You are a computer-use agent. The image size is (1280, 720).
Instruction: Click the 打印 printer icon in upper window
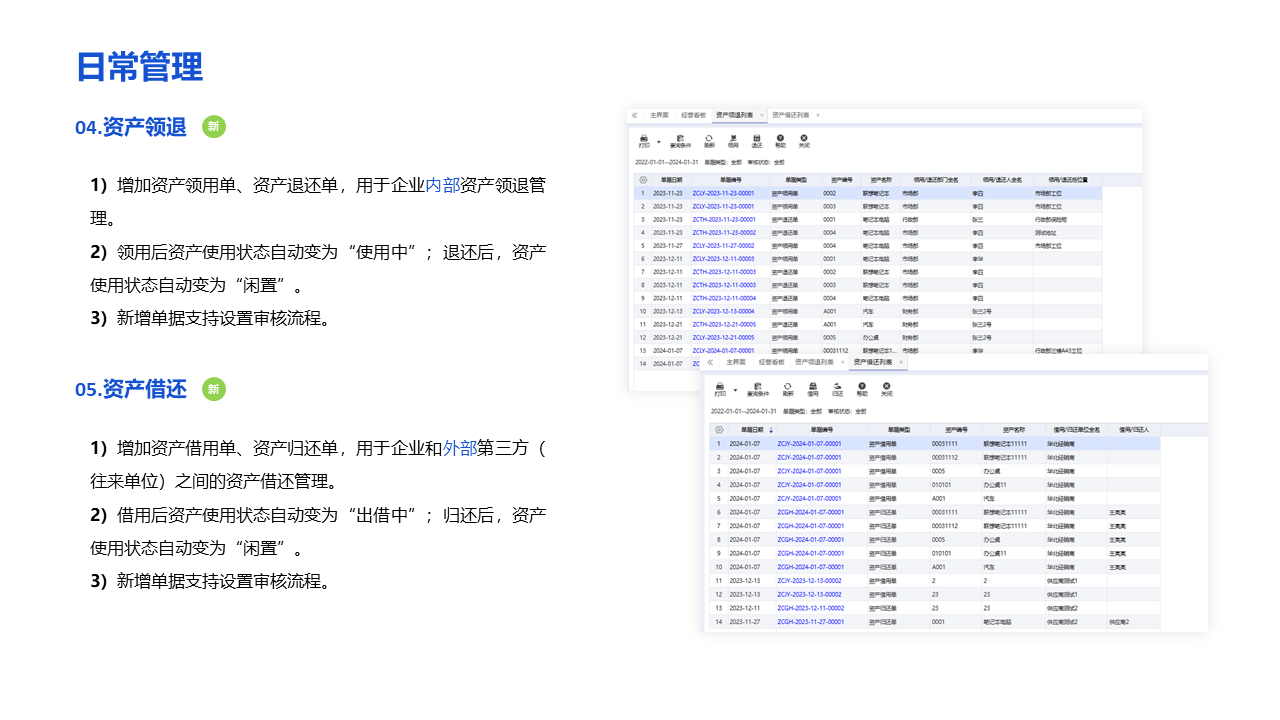[x=644, y=140]
